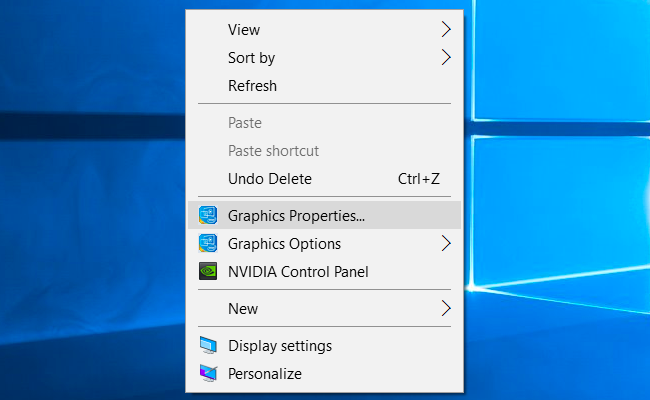This screenshot has height=400, width=650.
Task: Click the Intel icon next to Graphics Options
Action: 208,243
